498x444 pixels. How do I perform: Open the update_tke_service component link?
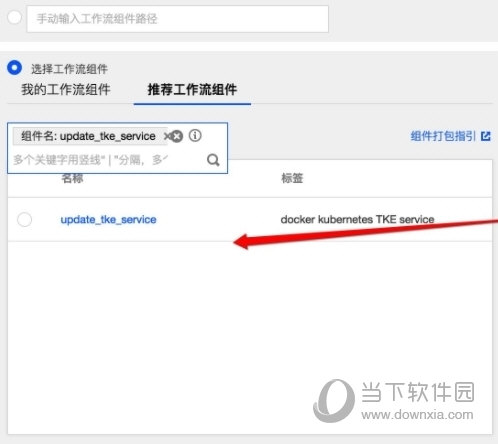click(108, 220)
